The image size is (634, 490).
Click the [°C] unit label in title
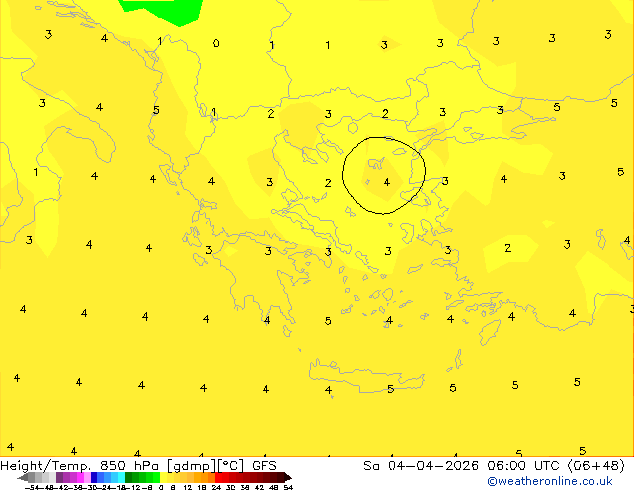pos(236,465)
